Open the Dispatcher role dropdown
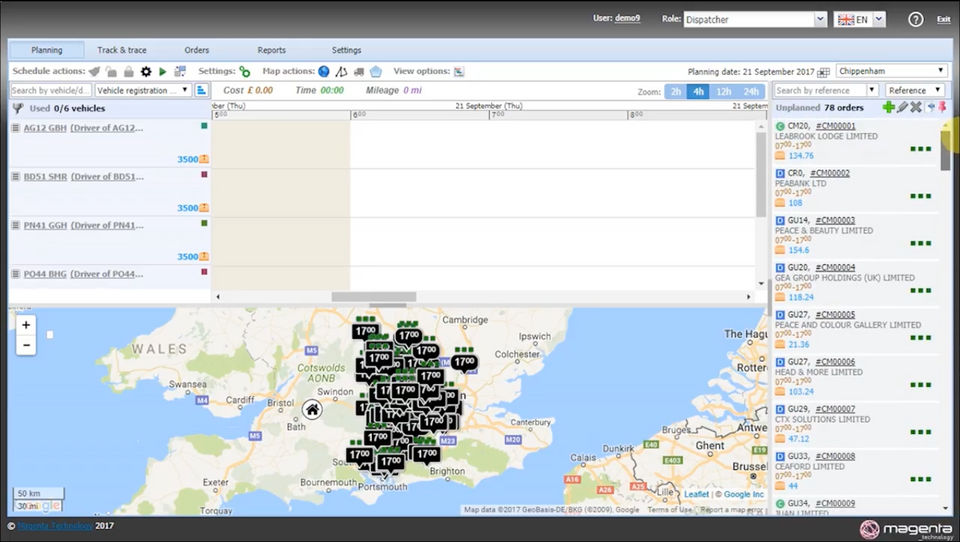Screen dimensions: 960x542 point(755,19)
